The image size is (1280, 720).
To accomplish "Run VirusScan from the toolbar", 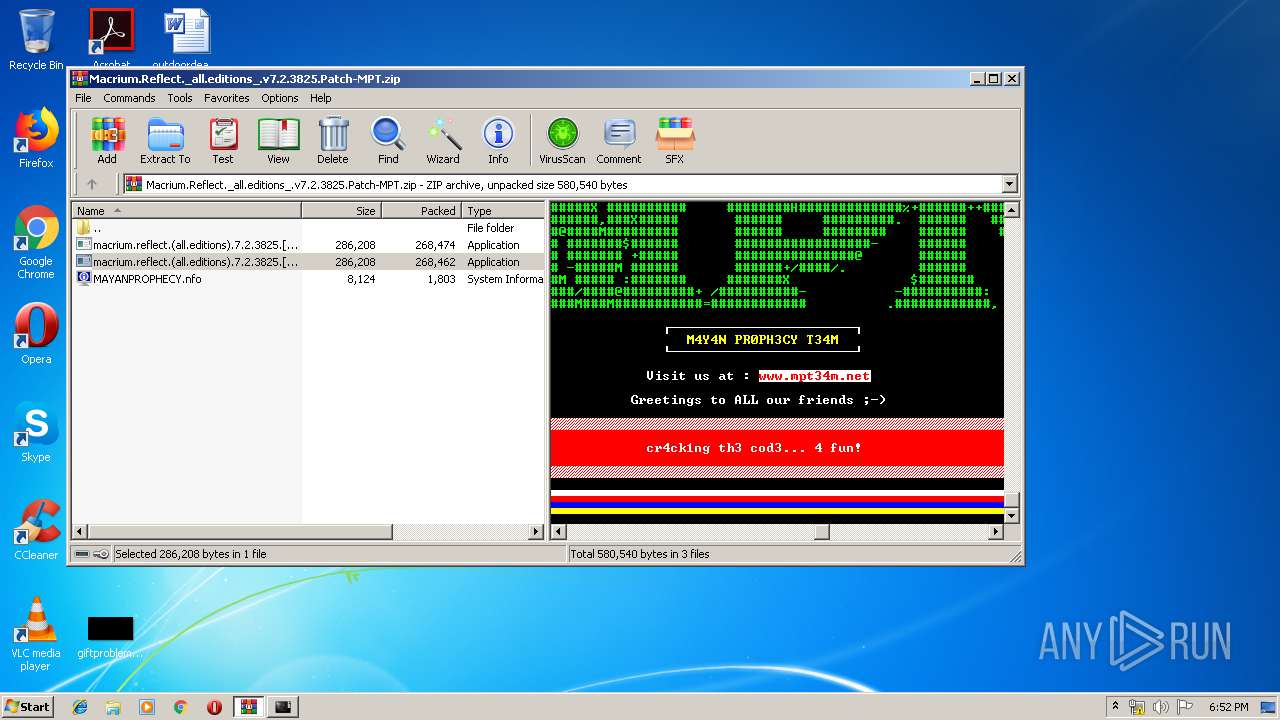I will 562,140.
